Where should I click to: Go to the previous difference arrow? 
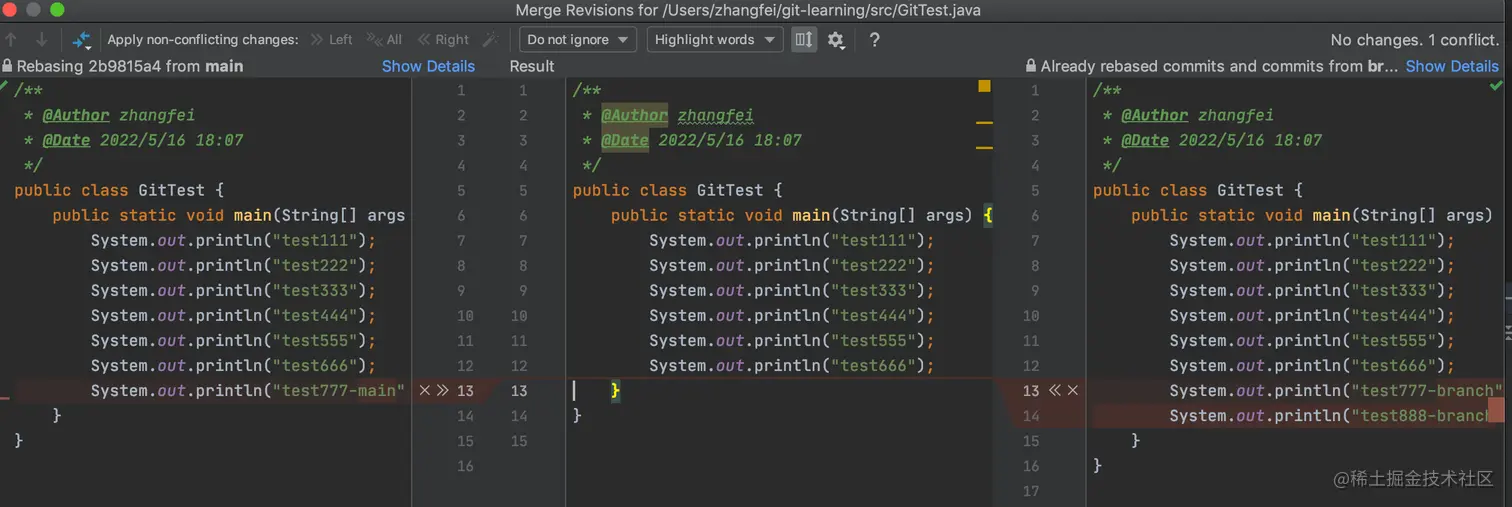click(x=11, y=40)
